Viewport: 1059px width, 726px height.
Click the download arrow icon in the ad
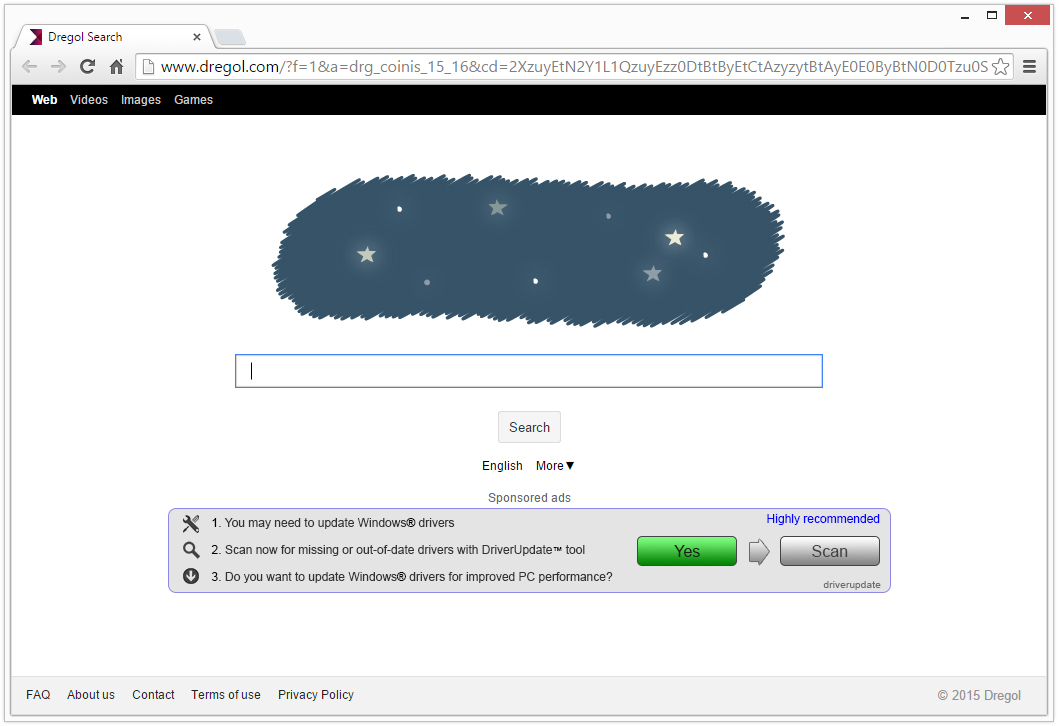[191, 576]
